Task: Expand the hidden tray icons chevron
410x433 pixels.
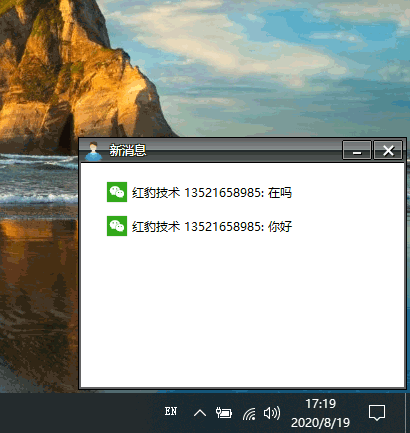Action: click(200, 413)
